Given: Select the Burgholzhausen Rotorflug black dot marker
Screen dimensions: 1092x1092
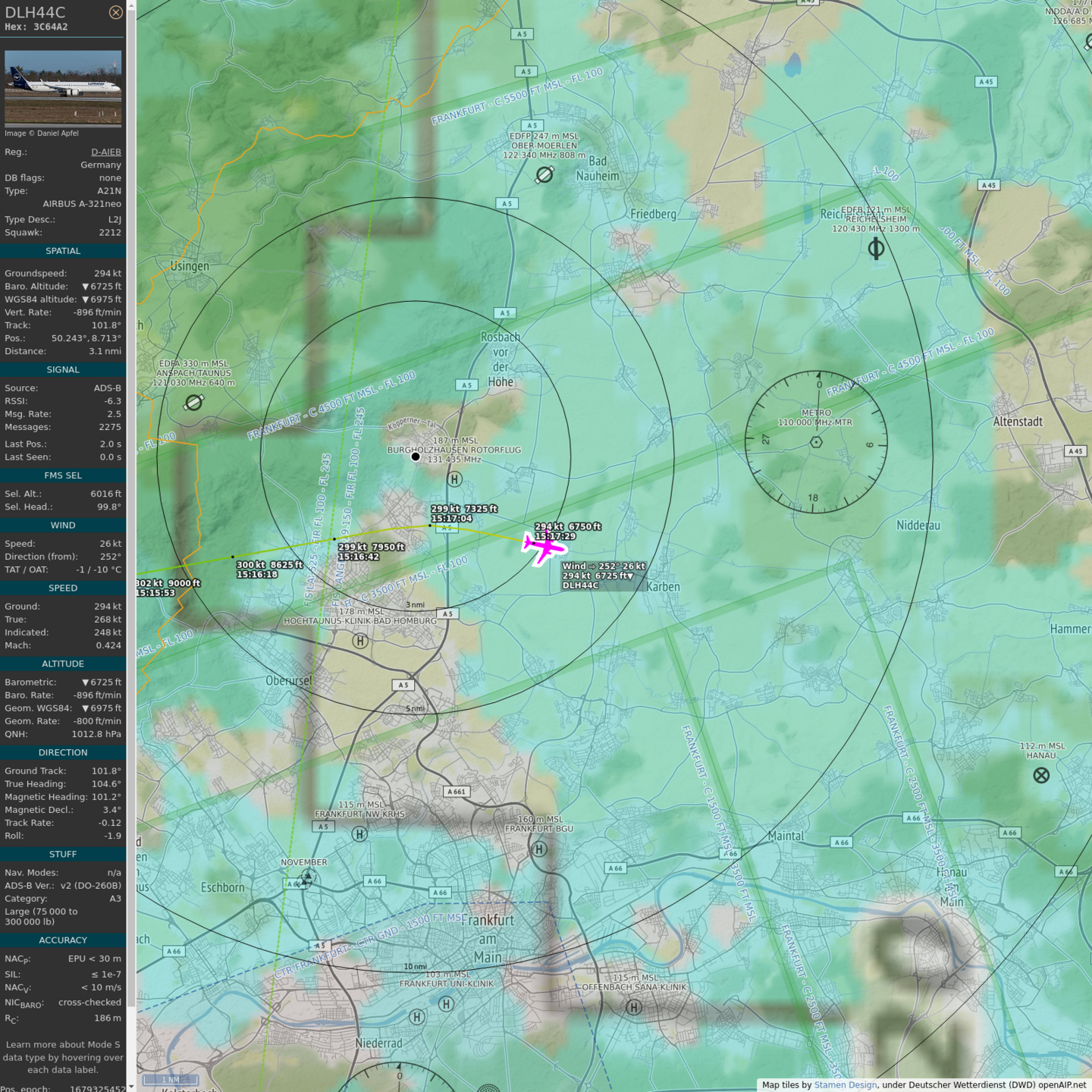Looking at the screenshot, I should (416, 457).
